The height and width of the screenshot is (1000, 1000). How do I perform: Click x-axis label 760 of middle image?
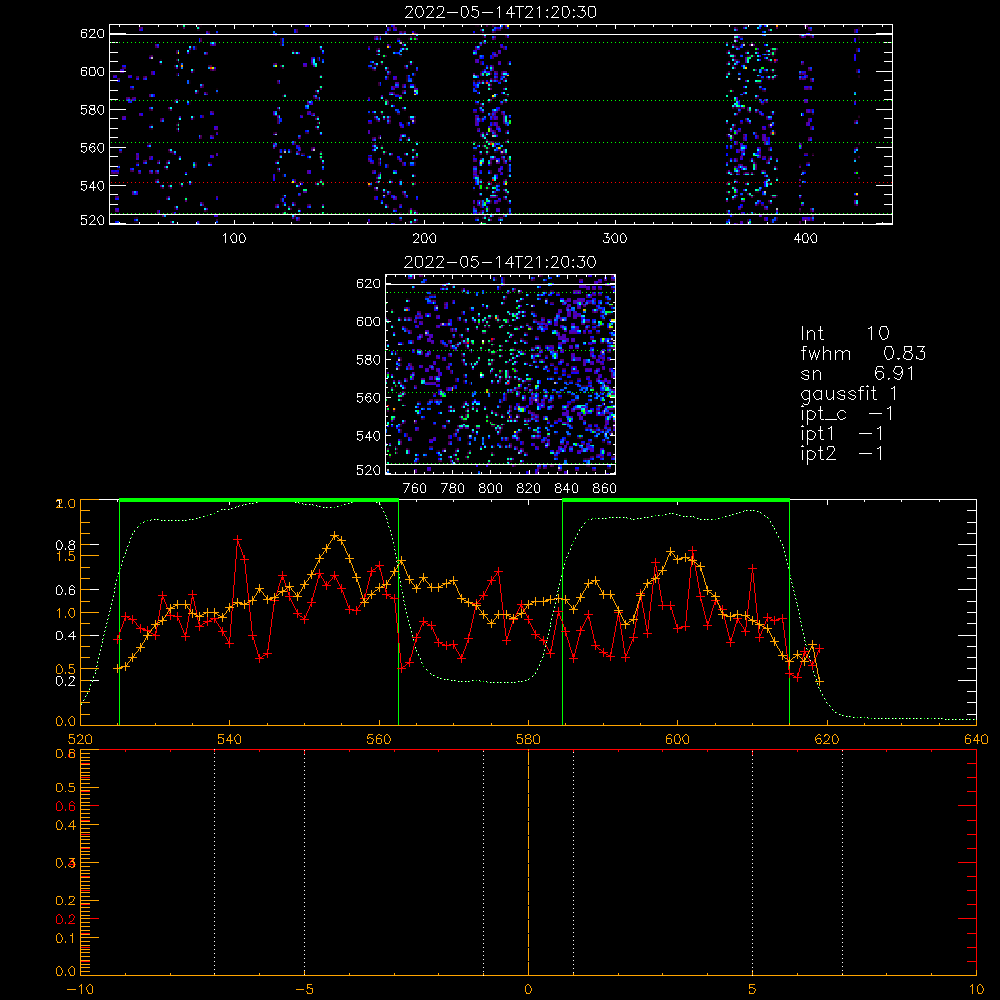[x=415, y=489]
